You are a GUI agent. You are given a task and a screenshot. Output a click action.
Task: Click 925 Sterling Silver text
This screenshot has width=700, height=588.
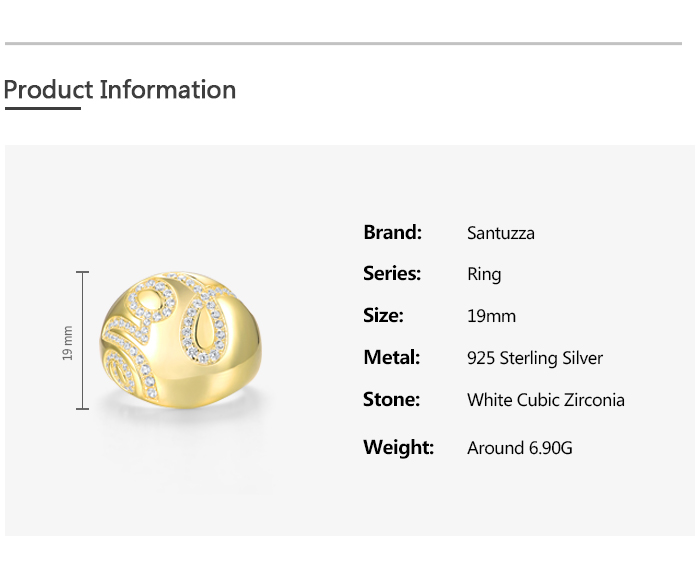click(x=535, y=358)
